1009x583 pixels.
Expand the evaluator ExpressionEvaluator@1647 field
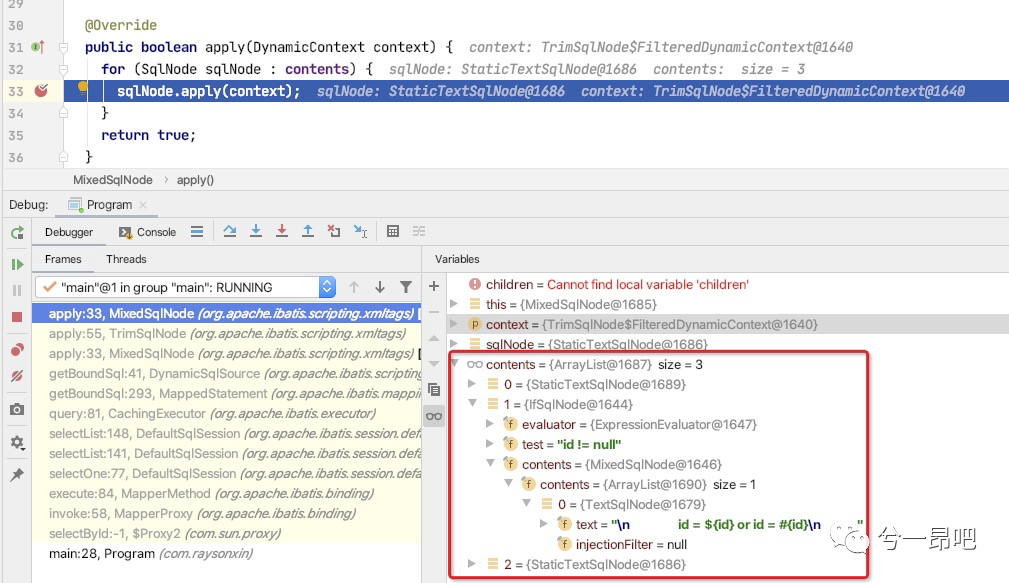point(490,424)
